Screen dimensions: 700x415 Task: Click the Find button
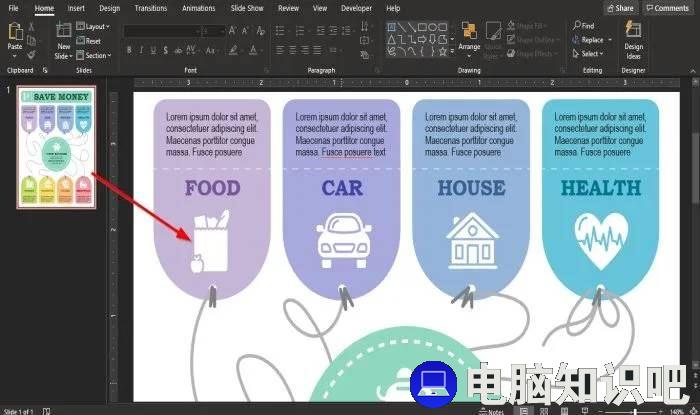[x=584, y=25]
